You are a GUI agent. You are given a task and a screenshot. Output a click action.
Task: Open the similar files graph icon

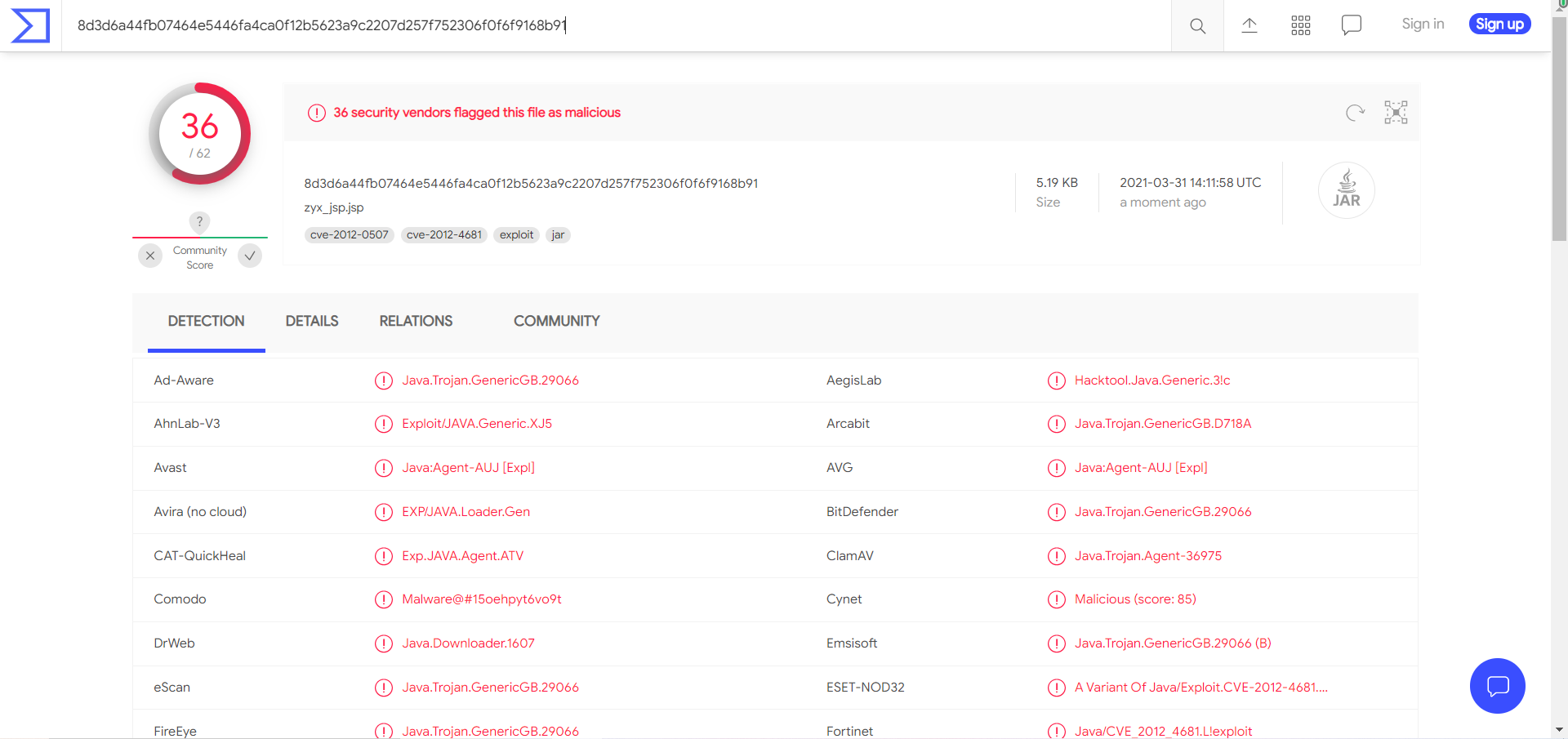pyautogui.click(x=1396, y=113)
